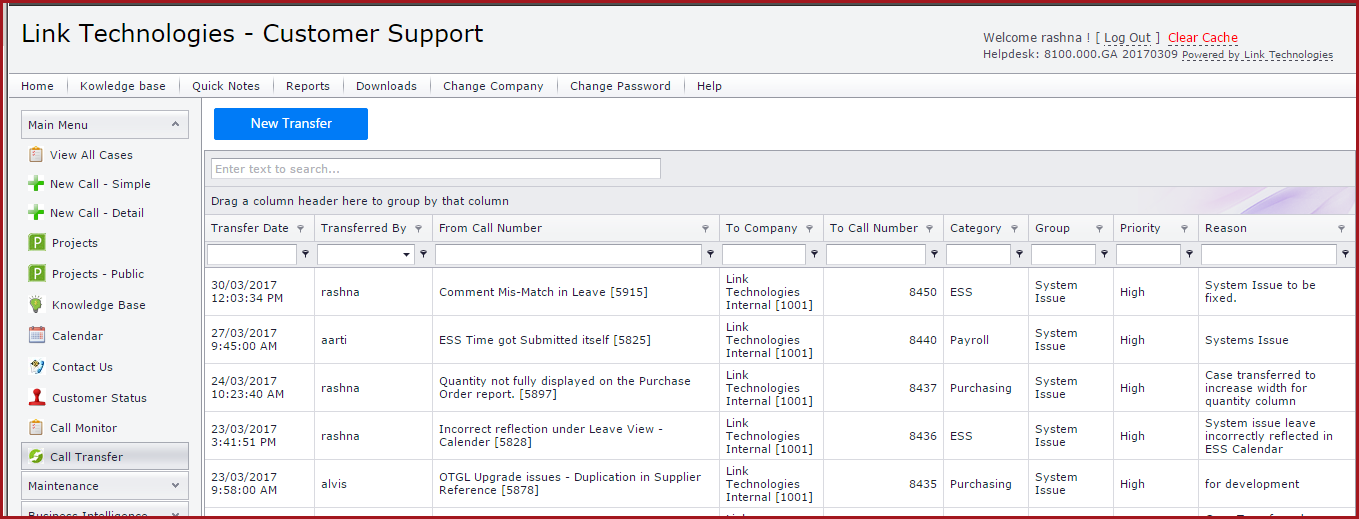Open filter icon in Category header
1359x519 pixels.
coord(1014,229)
